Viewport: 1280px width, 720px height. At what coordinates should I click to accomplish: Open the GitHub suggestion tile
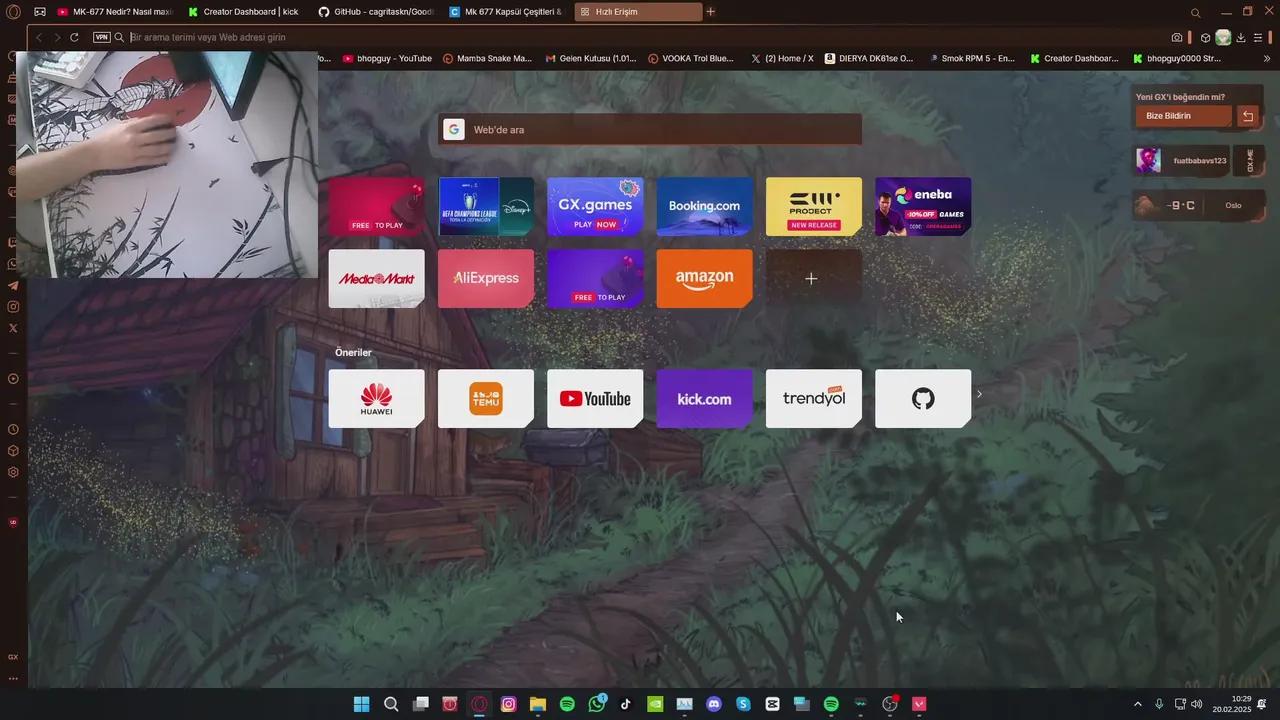[923, 399]
